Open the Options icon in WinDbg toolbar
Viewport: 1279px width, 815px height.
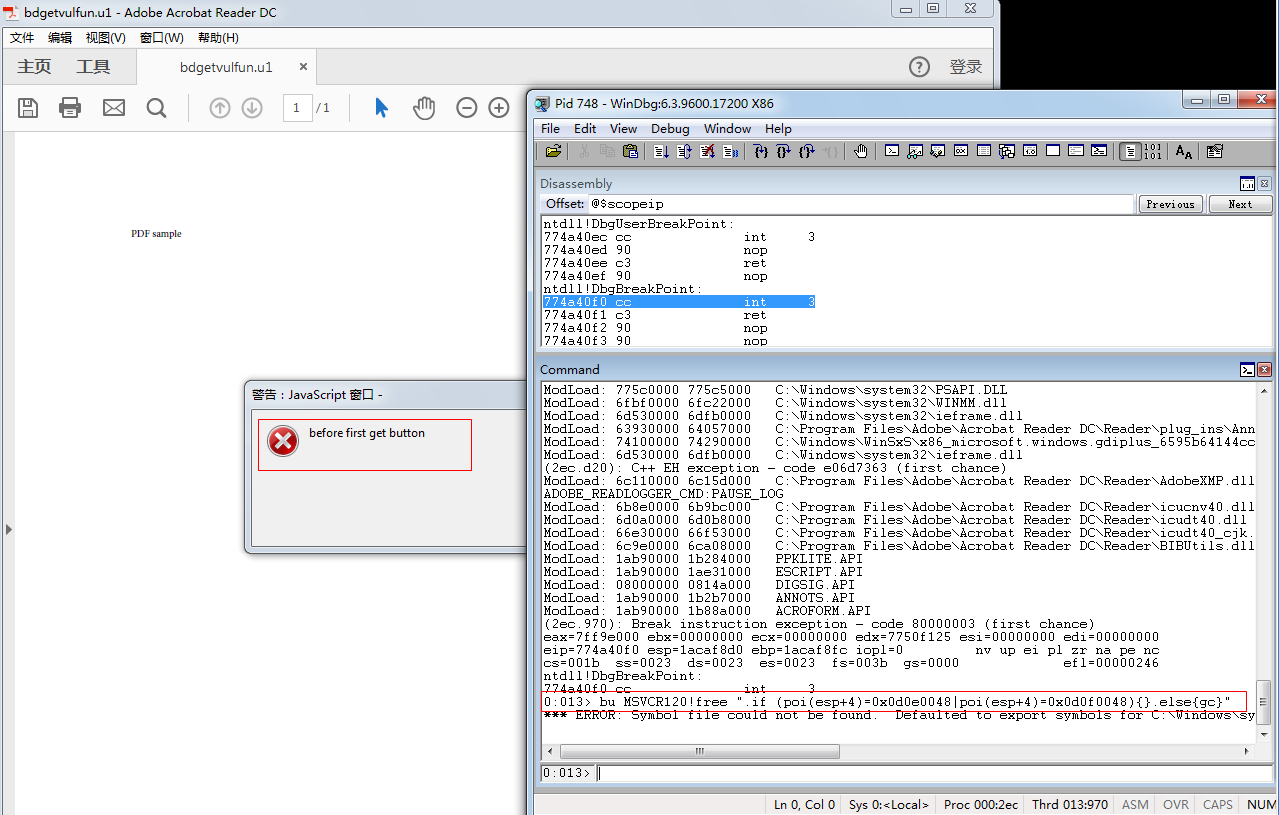[1215, 151]
